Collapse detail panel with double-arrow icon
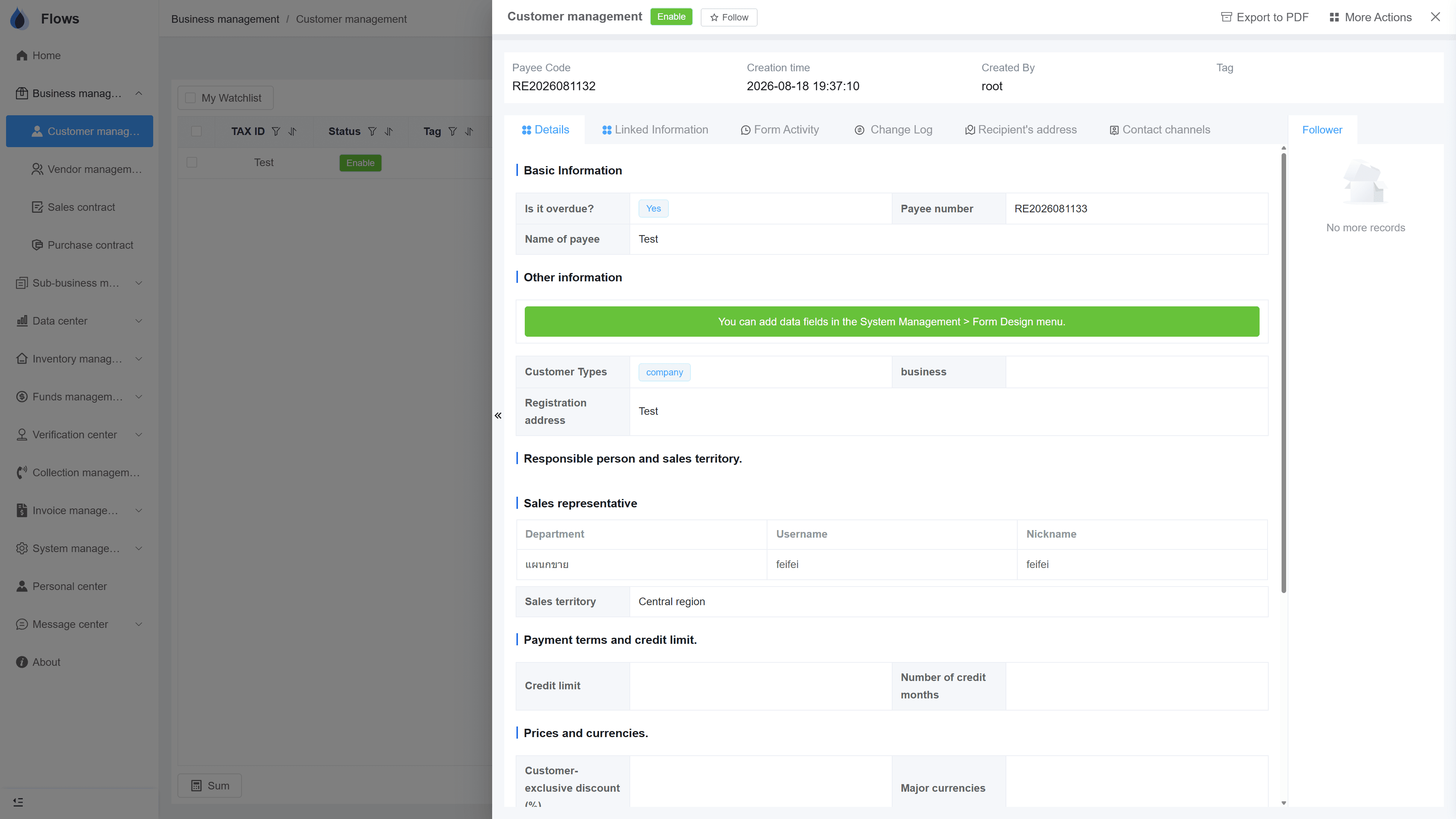 [x=498, y=416]
